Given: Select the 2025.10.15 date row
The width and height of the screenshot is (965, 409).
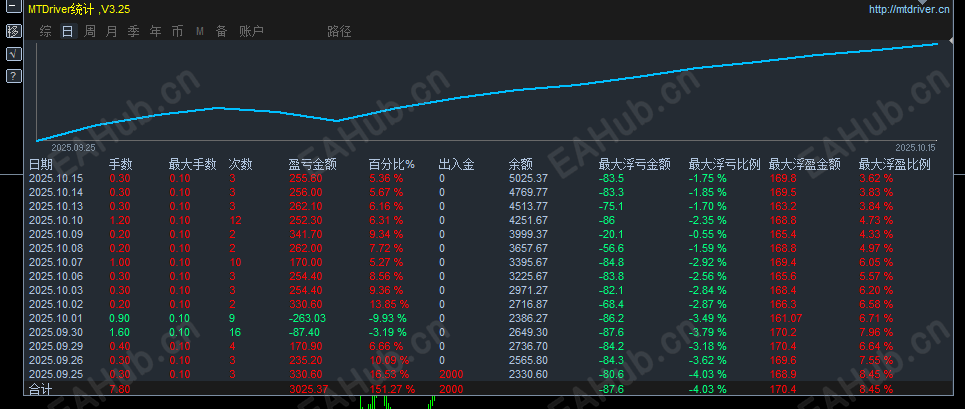Looking at the screenshot, I should click(56, 178).
